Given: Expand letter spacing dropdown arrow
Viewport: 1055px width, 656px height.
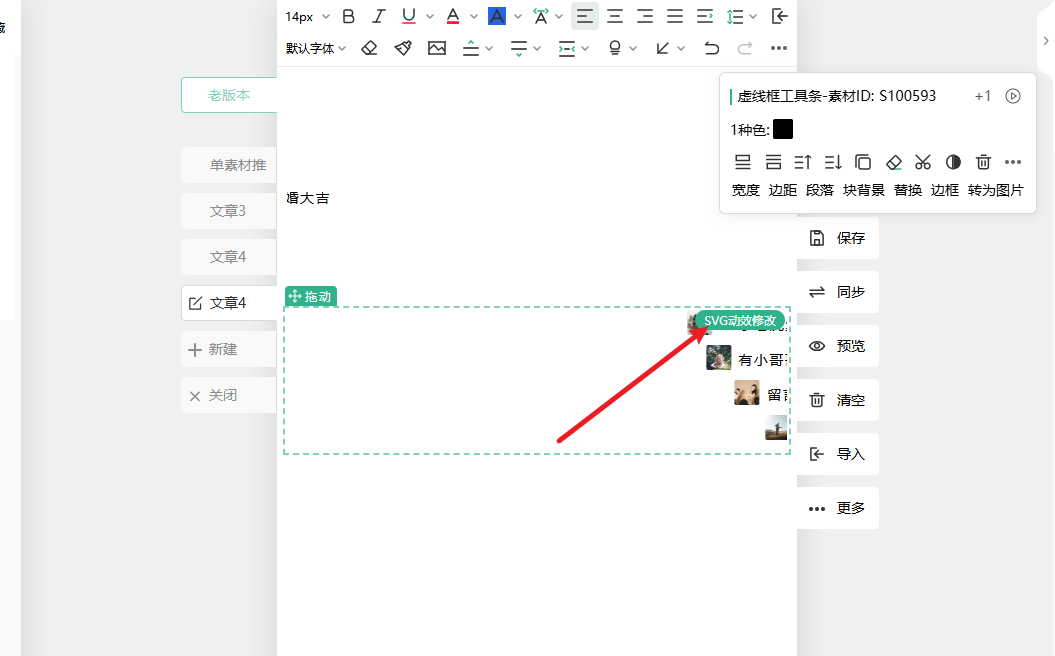Looking at the screenshot, I should click(x=558, y=16).
